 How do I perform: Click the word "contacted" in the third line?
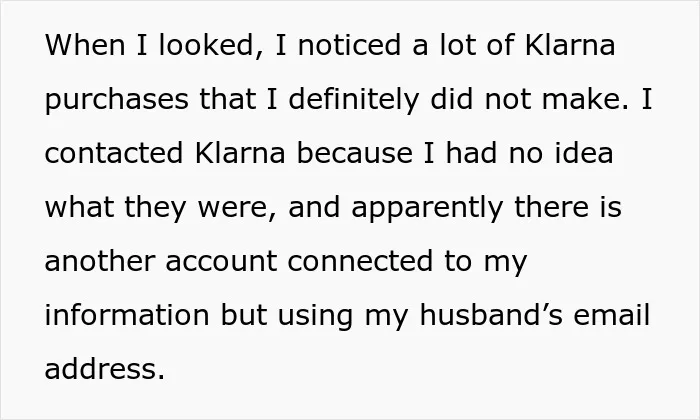pyautogui.click(x=114, y=153)
